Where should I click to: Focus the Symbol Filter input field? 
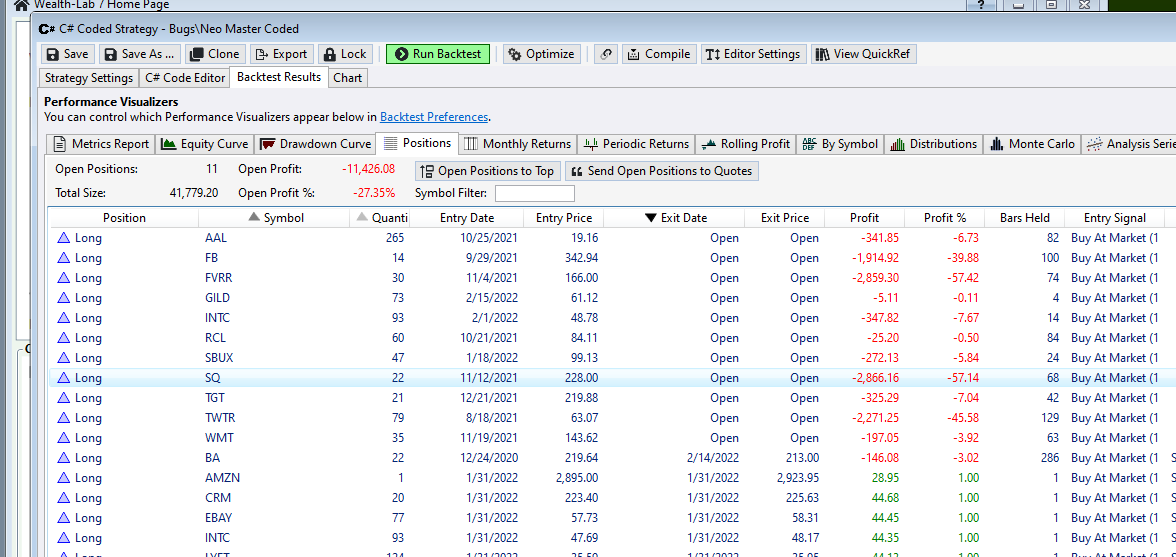(x=535, y=193)
